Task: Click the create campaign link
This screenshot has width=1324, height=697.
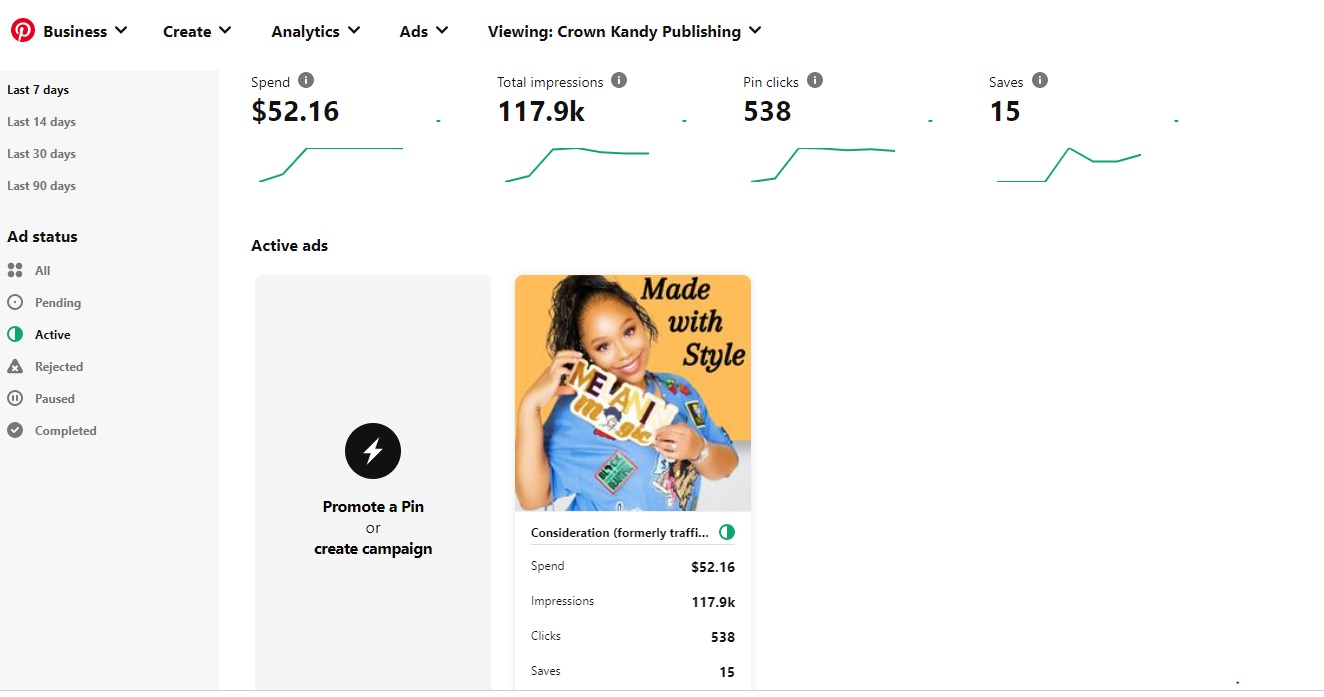Action: tap(373, 549)
